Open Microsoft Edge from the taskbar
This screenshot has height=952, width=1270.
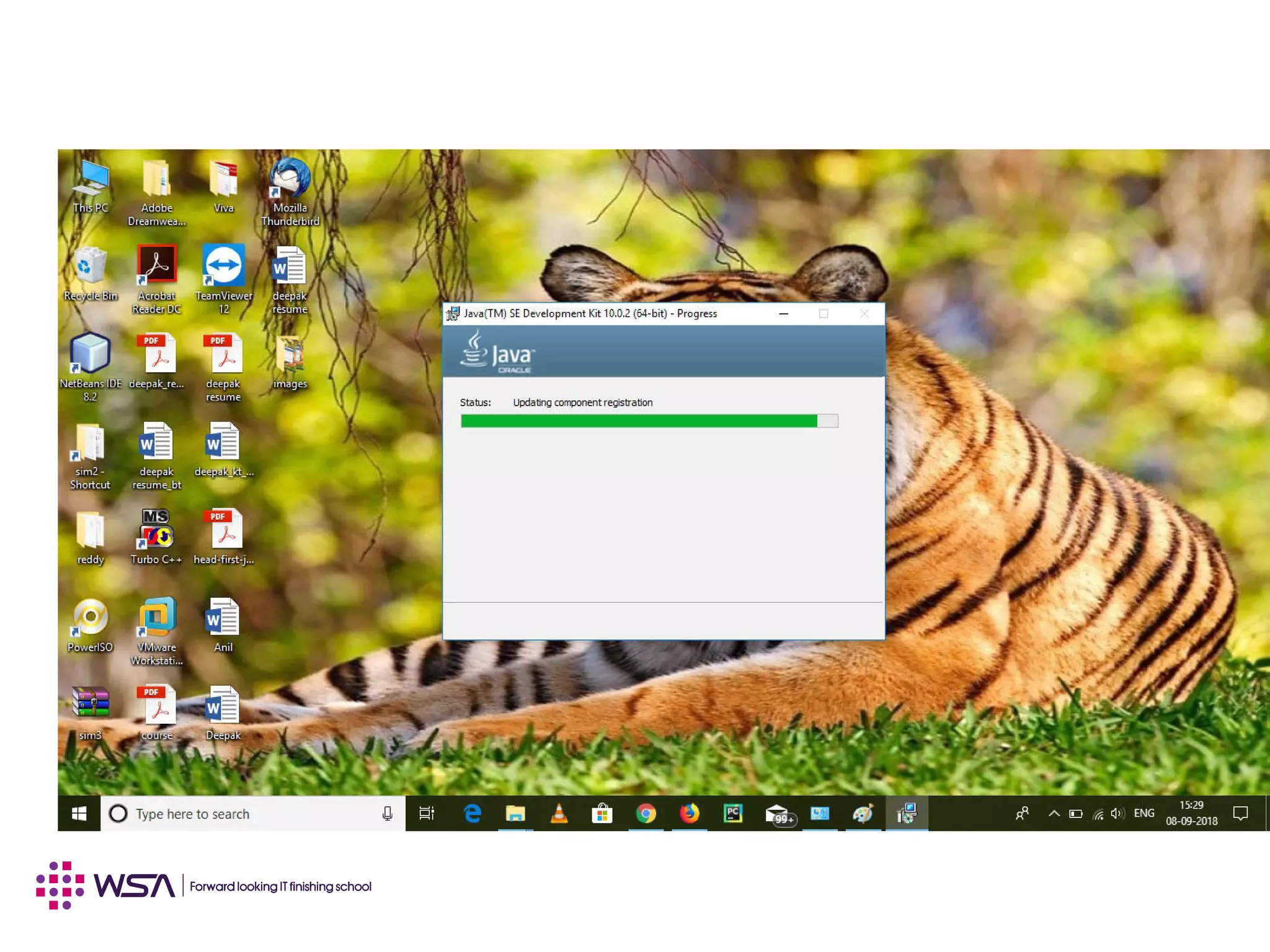[x=473, y=813]
